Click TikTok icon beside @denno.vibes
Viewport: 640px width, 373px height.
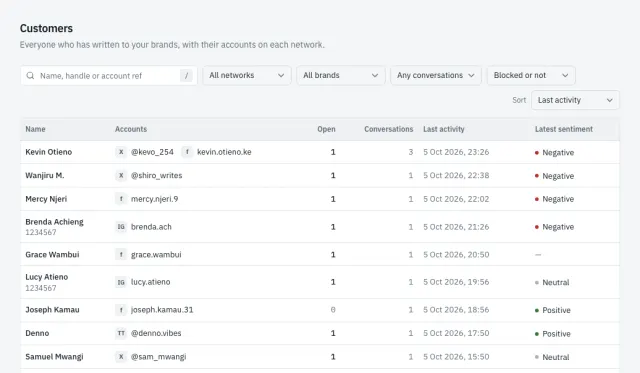click(x=121, y=333)
